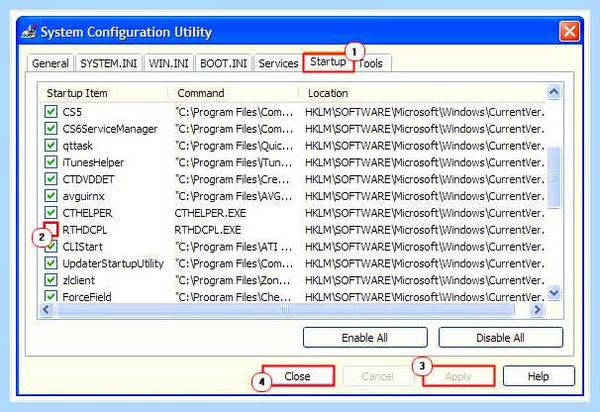This screenshot has width=600, height=412.
Task: Toggle the CS6ServiceManager checkbox
Action: (x=51, y=129)
